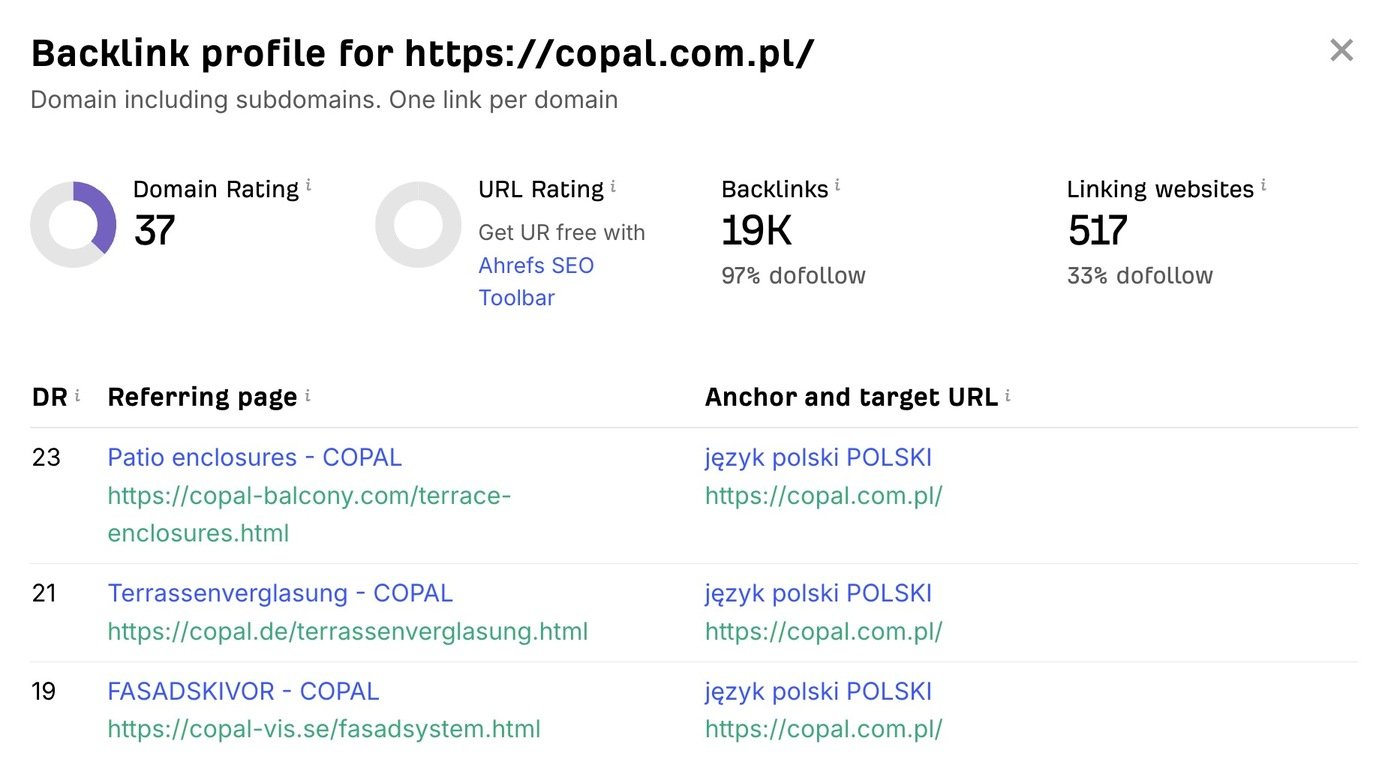
Task: Close the backlink profile dialog
Action: 1341,50
